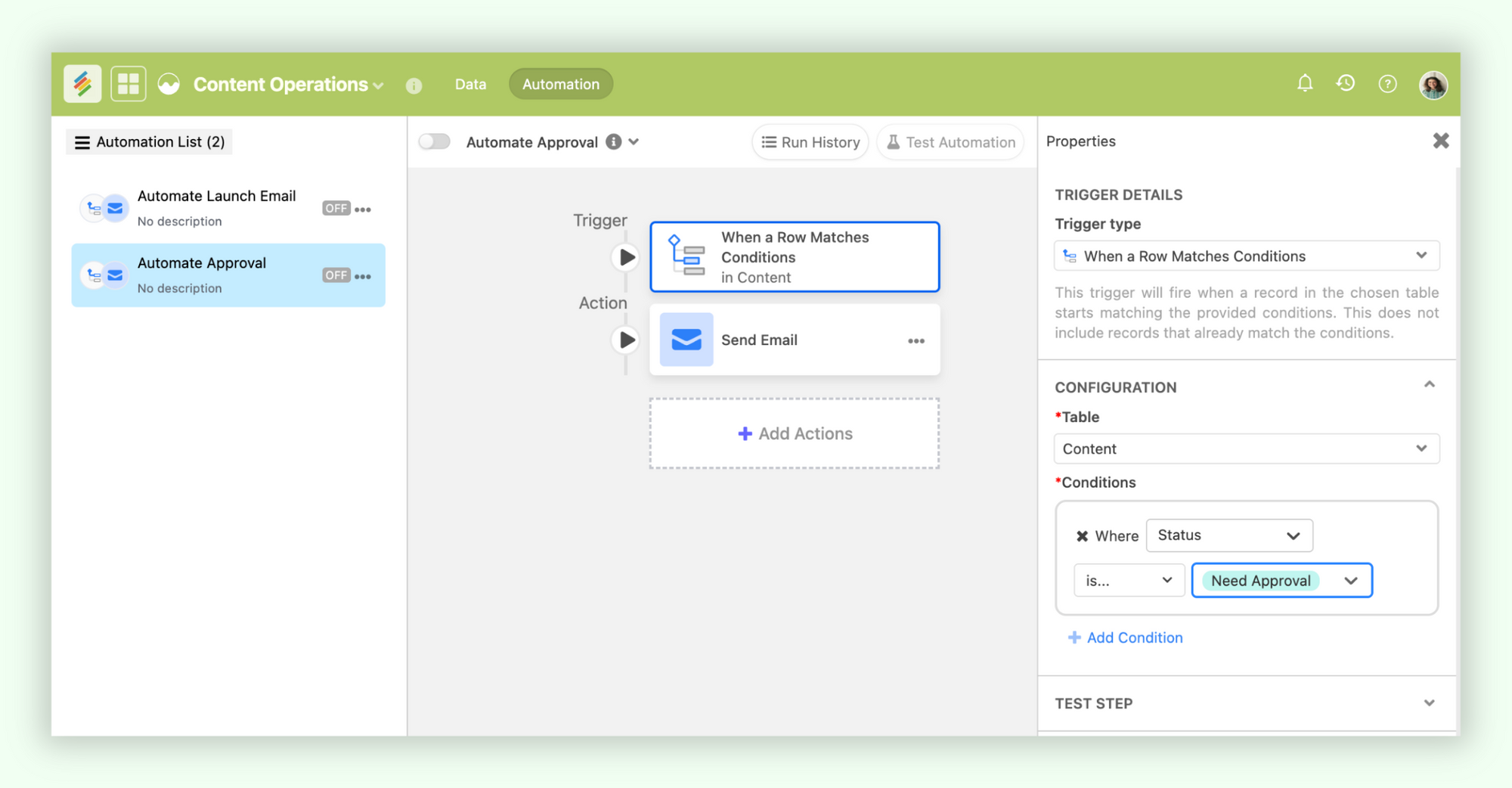1512x788 pixels.
Task: Open the workspace grid icon
Action: coord(129,84)
